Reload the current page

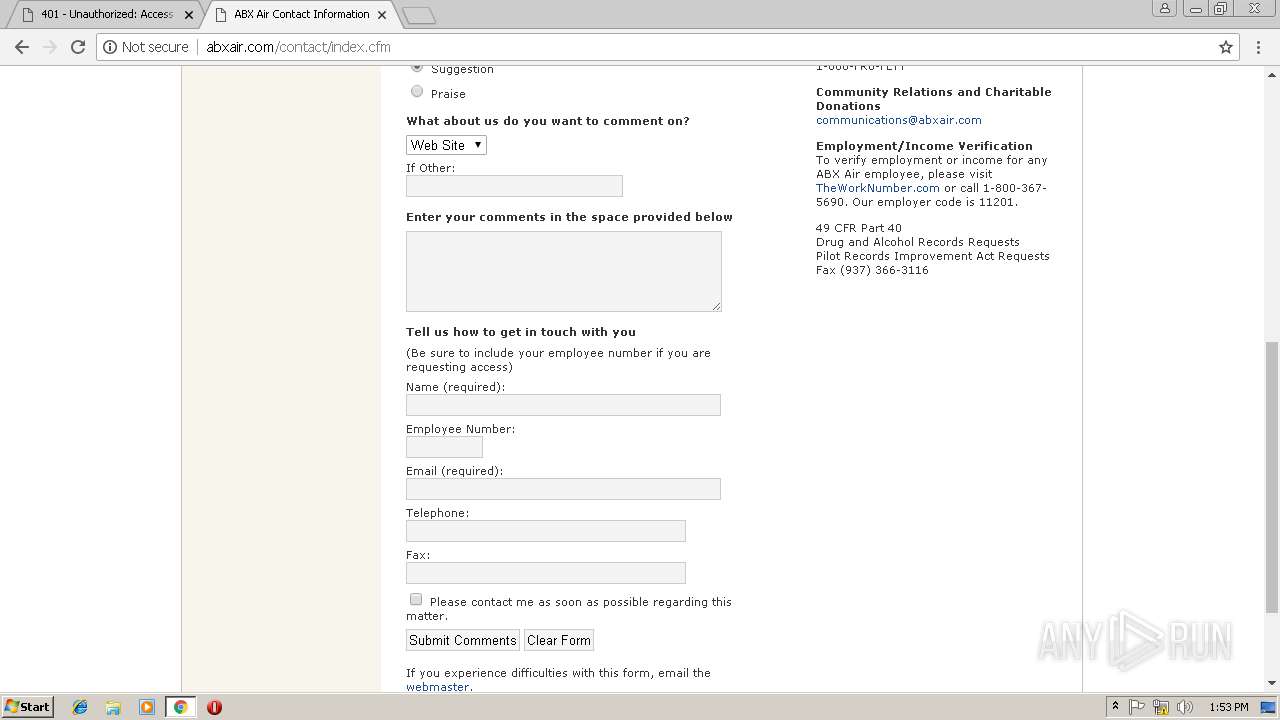click(x=78, y=47)
